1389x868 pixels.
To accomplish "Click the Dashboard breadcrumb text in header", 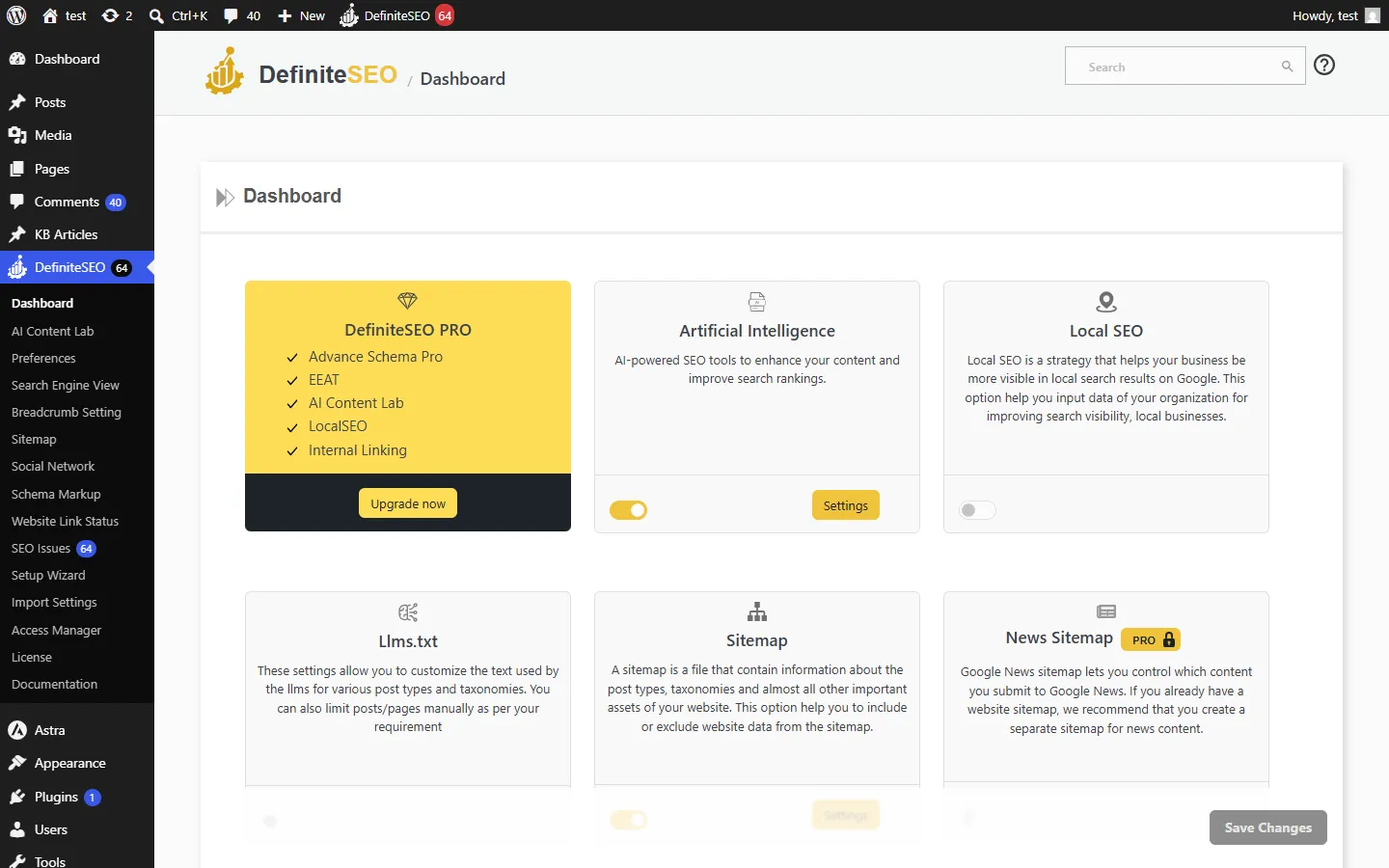I will [462, 79].
